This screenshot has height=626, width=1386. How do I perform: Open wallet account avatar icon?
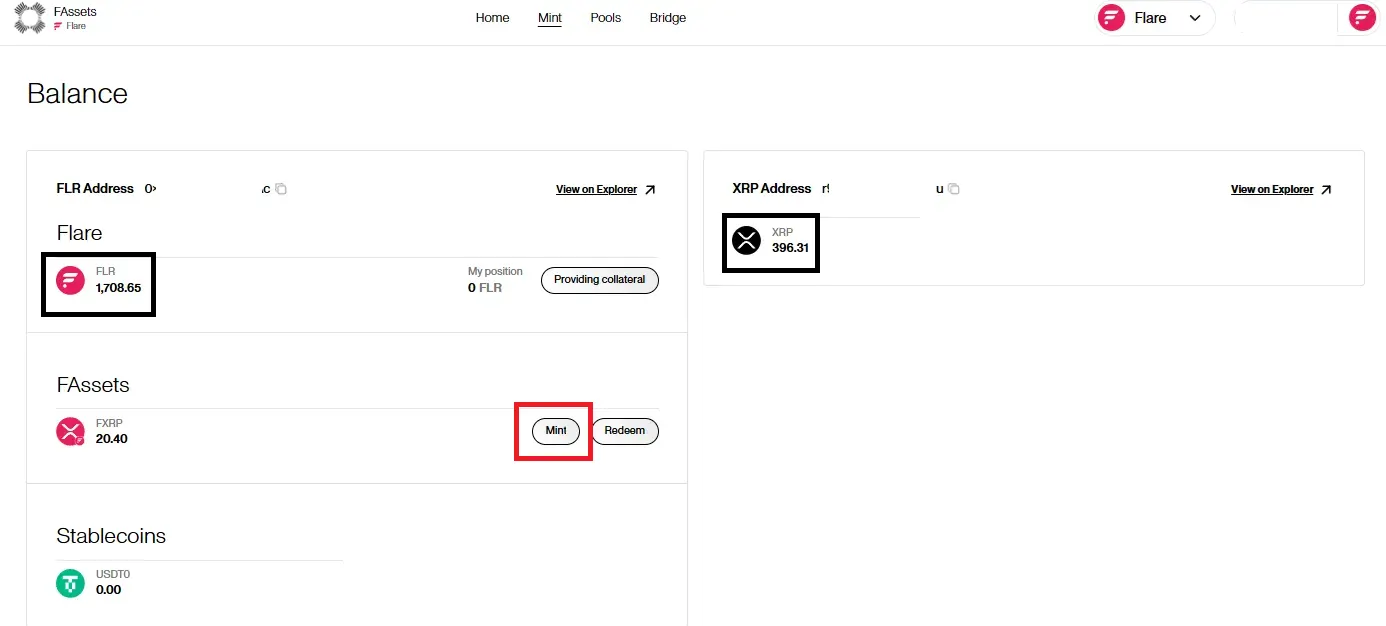click(1362, 18)
